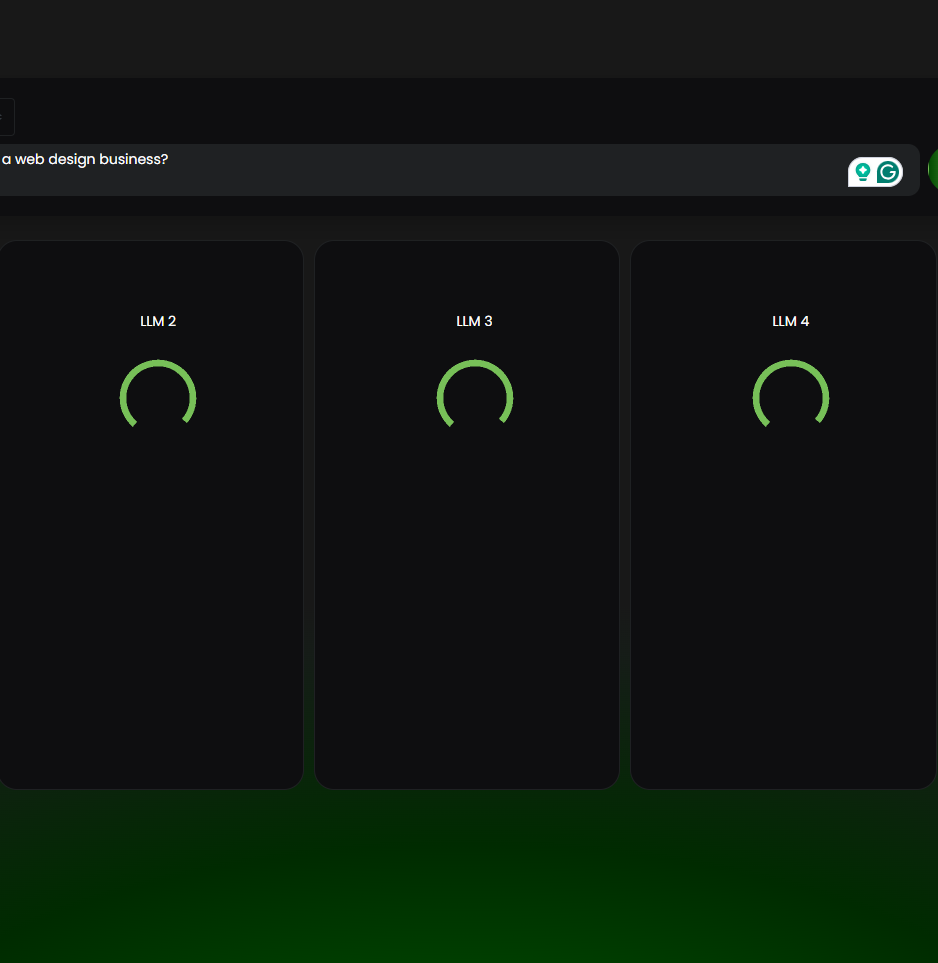Click the Grammarly lightbulb suggestions icon
938x963 pixels.
(862, 172)
